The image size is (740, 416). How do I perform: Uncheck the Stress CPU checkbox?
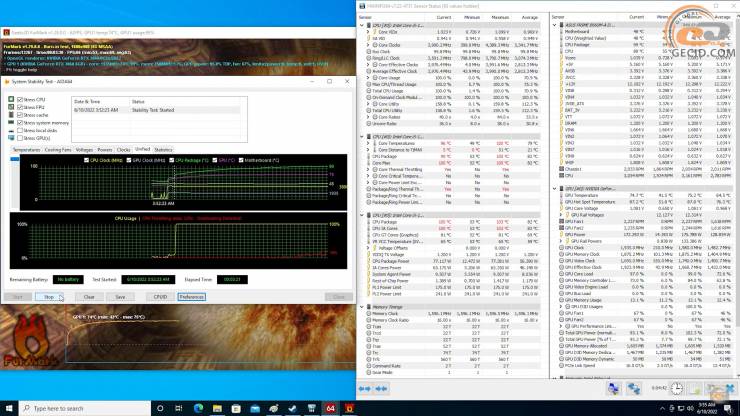click(20, 100)
